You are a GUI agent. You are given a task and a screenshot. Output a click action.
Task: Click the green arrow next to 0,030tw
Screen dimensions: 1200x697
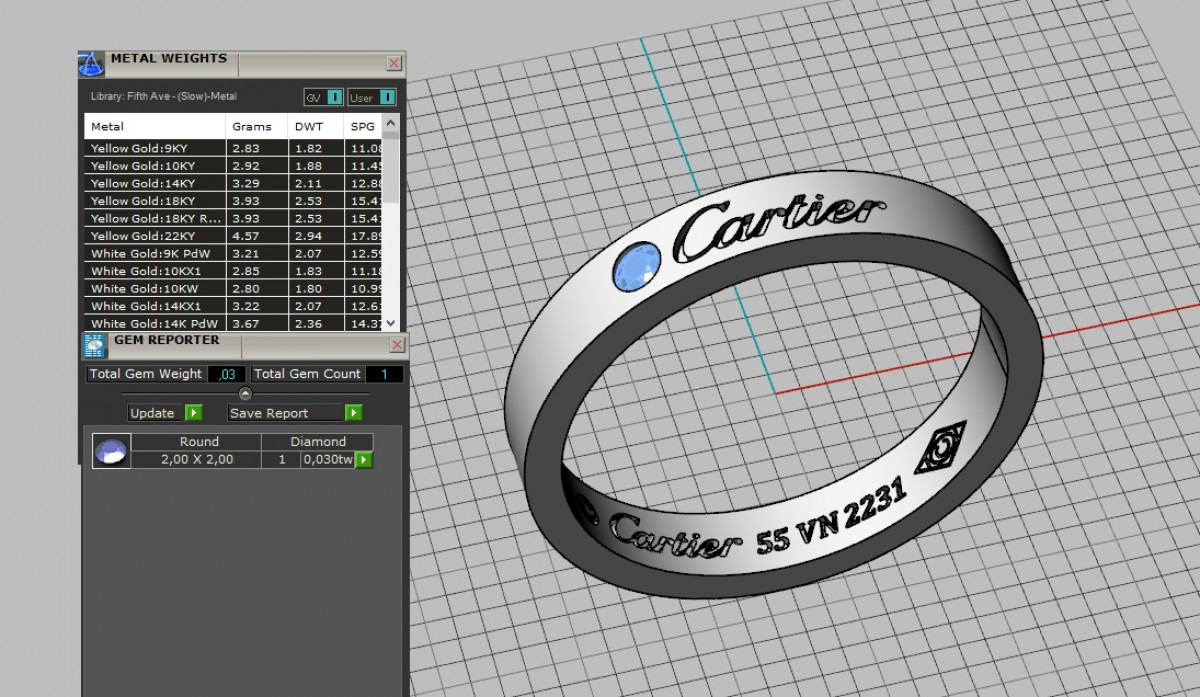[364, 460]
